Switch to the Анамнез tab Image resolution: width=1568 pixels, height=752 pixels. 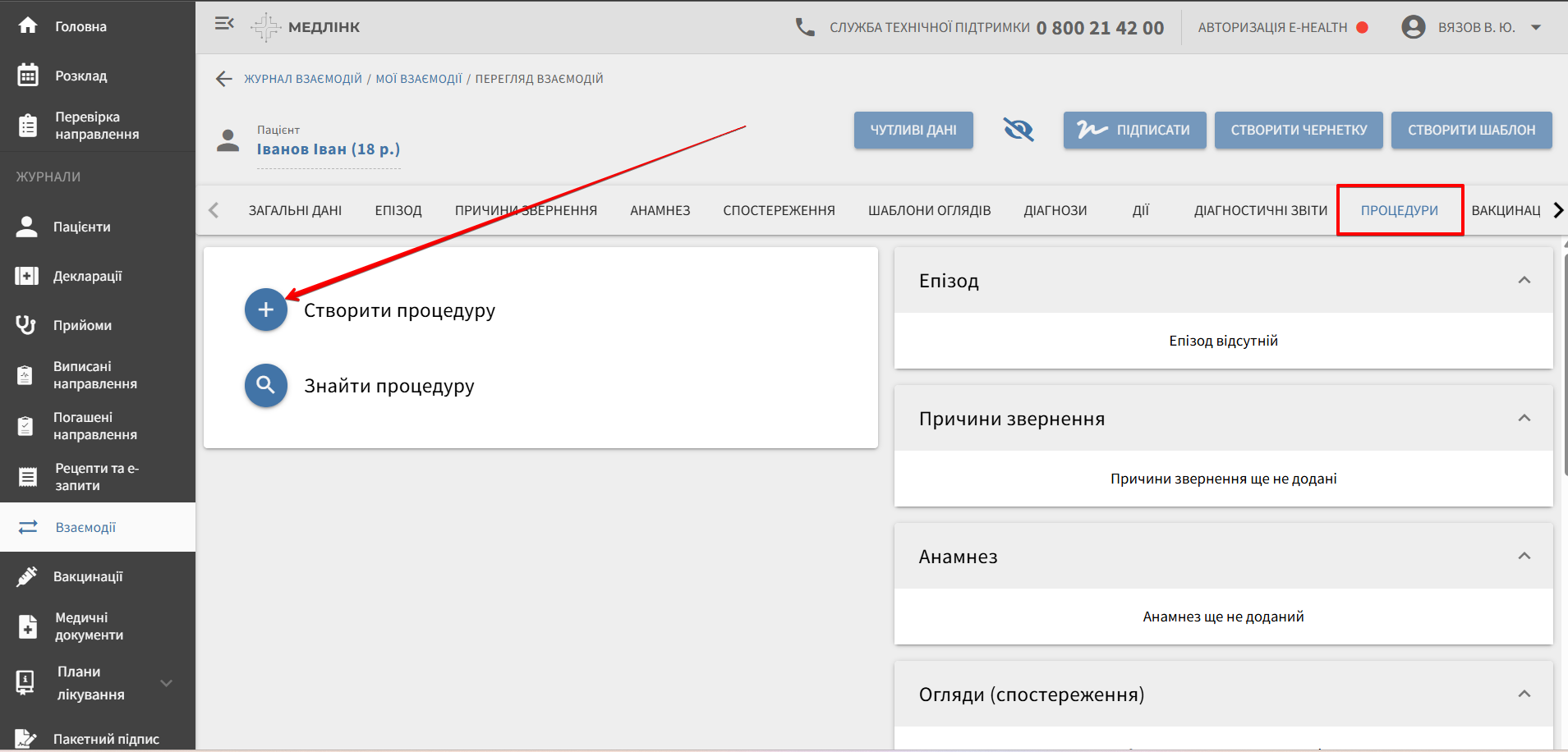[660, 210]
